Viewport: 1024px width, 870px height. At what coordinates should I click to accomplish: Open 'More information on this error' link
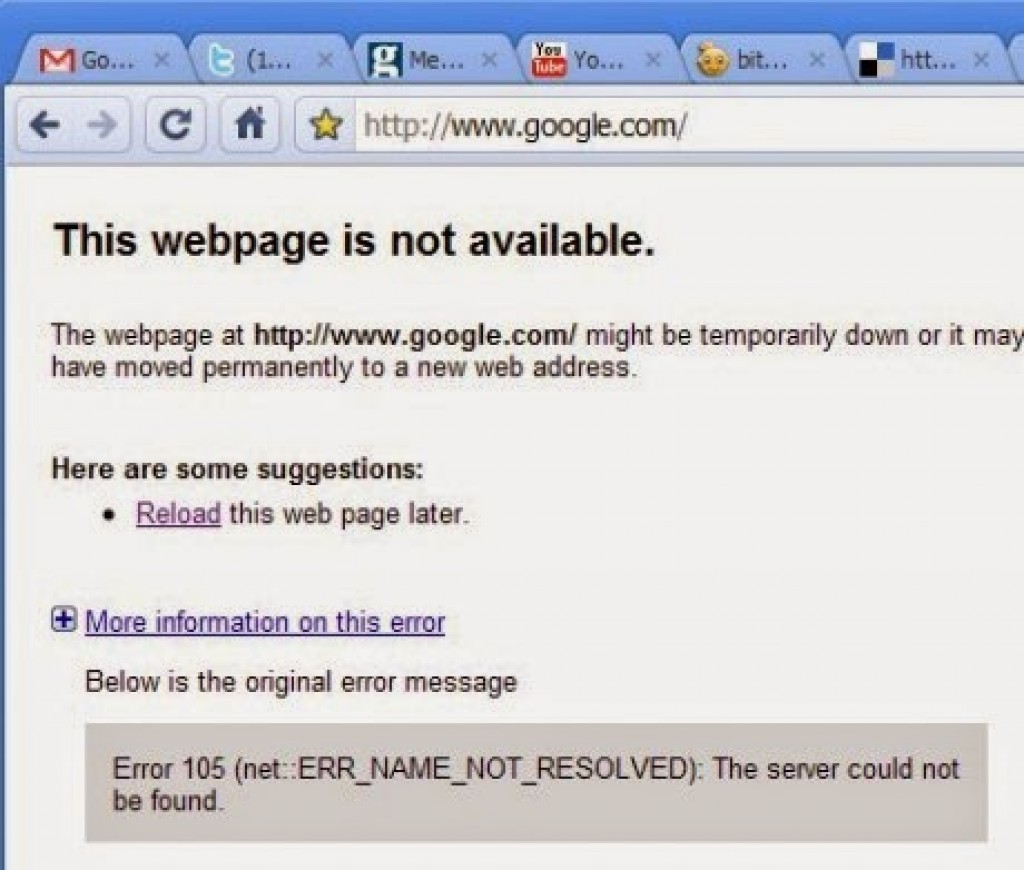[265, 622]
